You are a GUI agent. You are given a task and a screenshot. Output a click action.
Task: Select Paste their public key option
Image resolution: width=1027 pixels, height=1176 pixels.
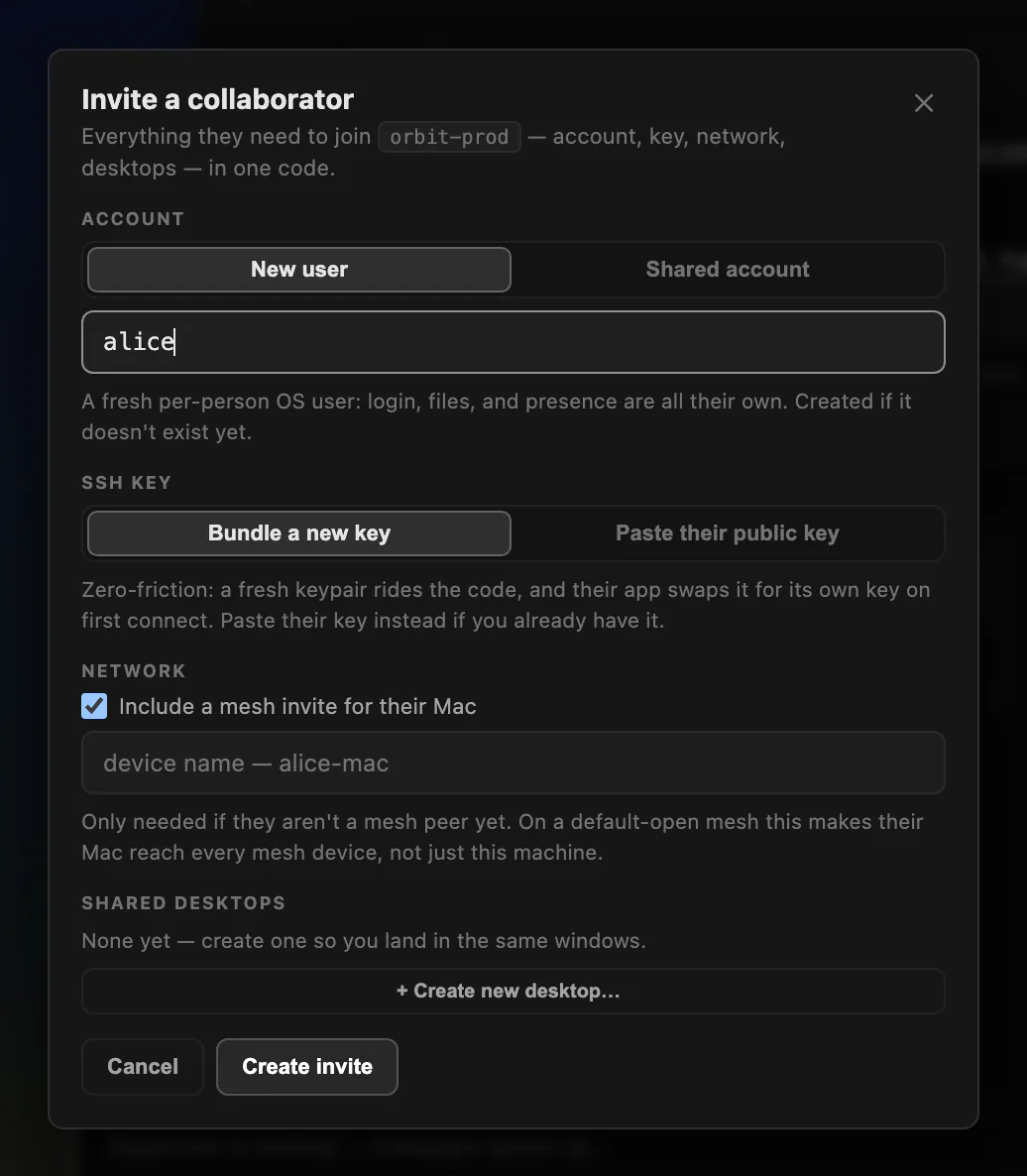(728, 533)
